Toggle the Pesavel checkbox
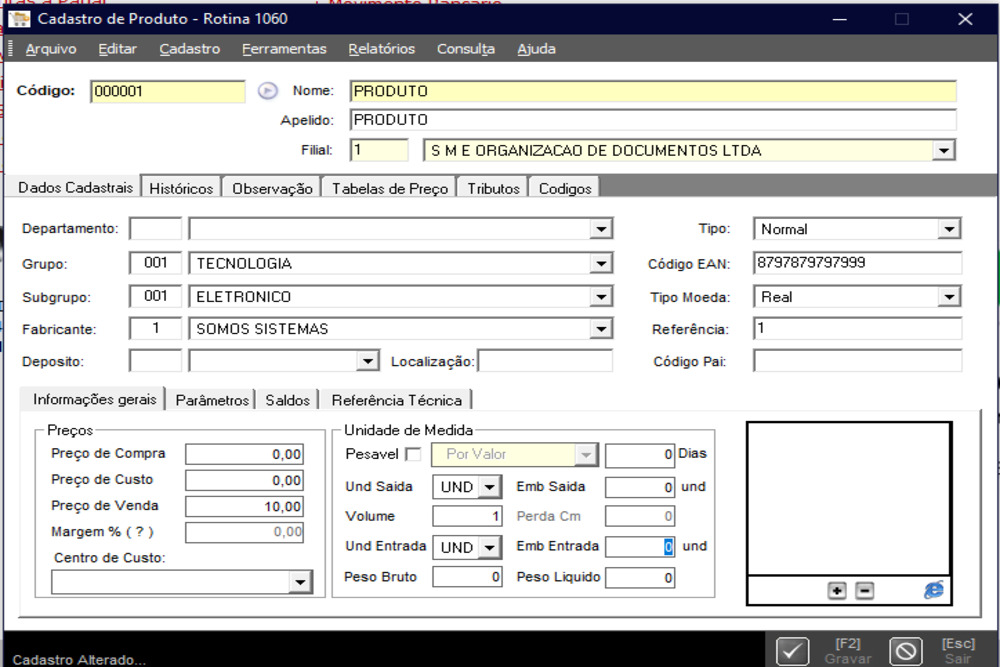Viewport: 1000px width, 667px height. [x=413, y=455]
